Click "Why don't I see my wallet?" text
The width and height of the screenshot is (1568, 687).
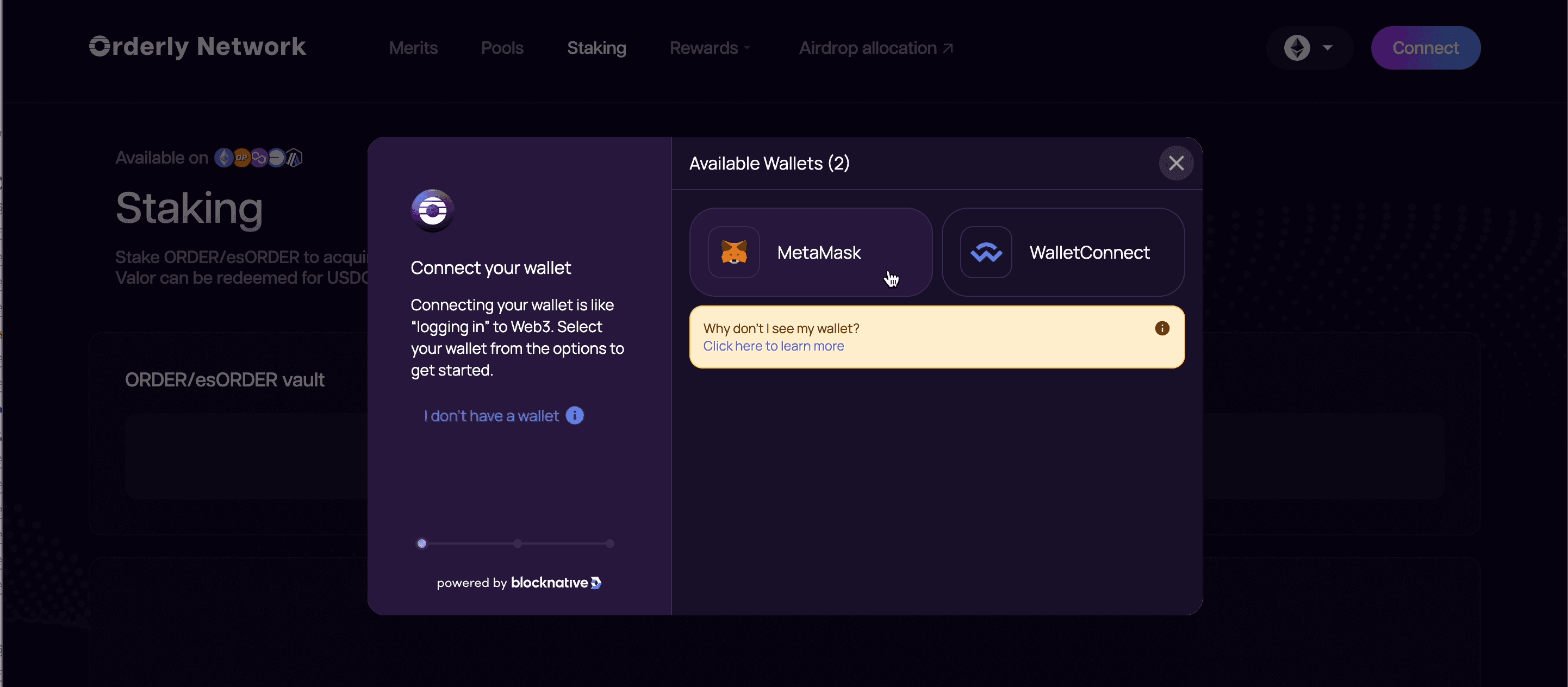point(781,329)
